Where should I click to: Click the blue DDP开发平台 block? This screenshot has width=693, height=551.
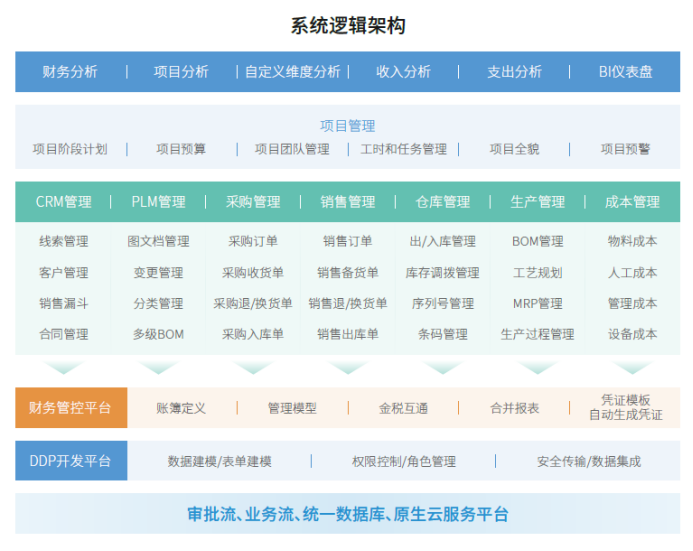click(x=71, y=461)
